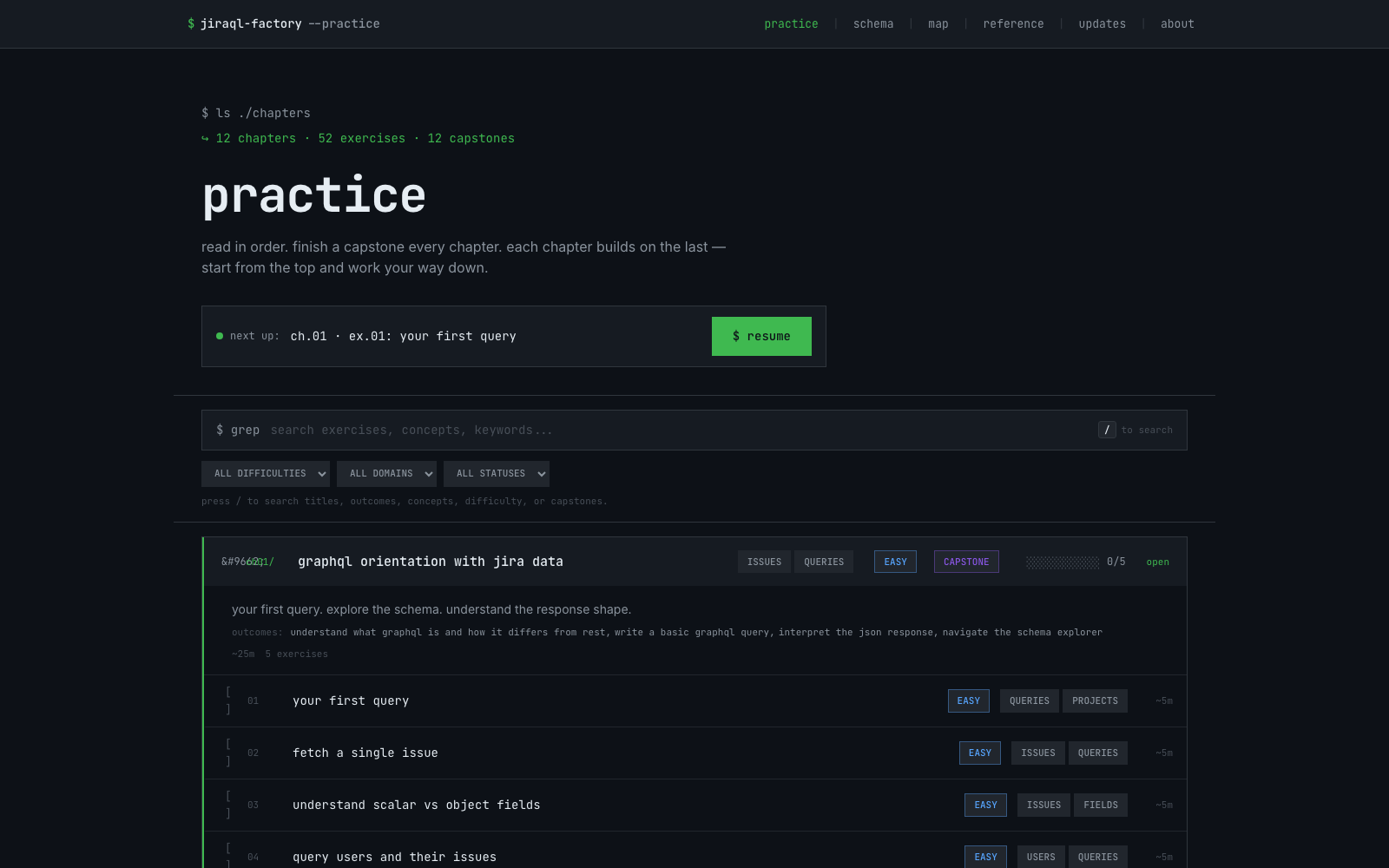Click PROJECTS tag on 'your first query'
The image size is (1389, 868).
pos(1095,700)
